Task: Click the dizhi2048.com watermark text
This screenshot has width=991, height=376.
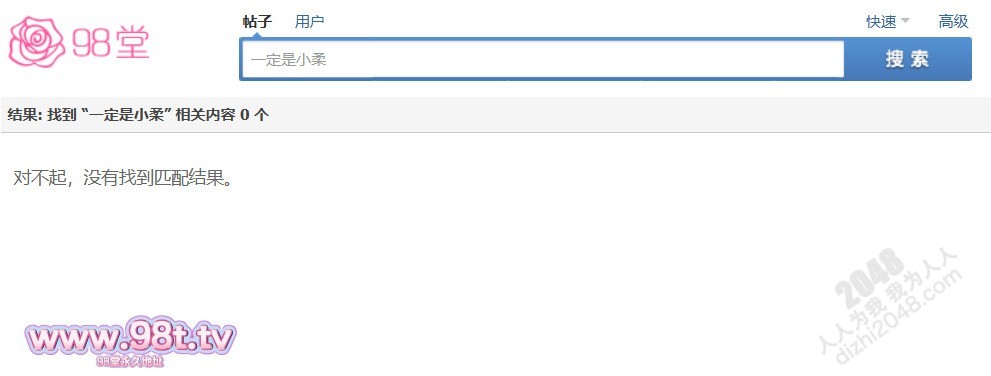Action: pos(899,317)
